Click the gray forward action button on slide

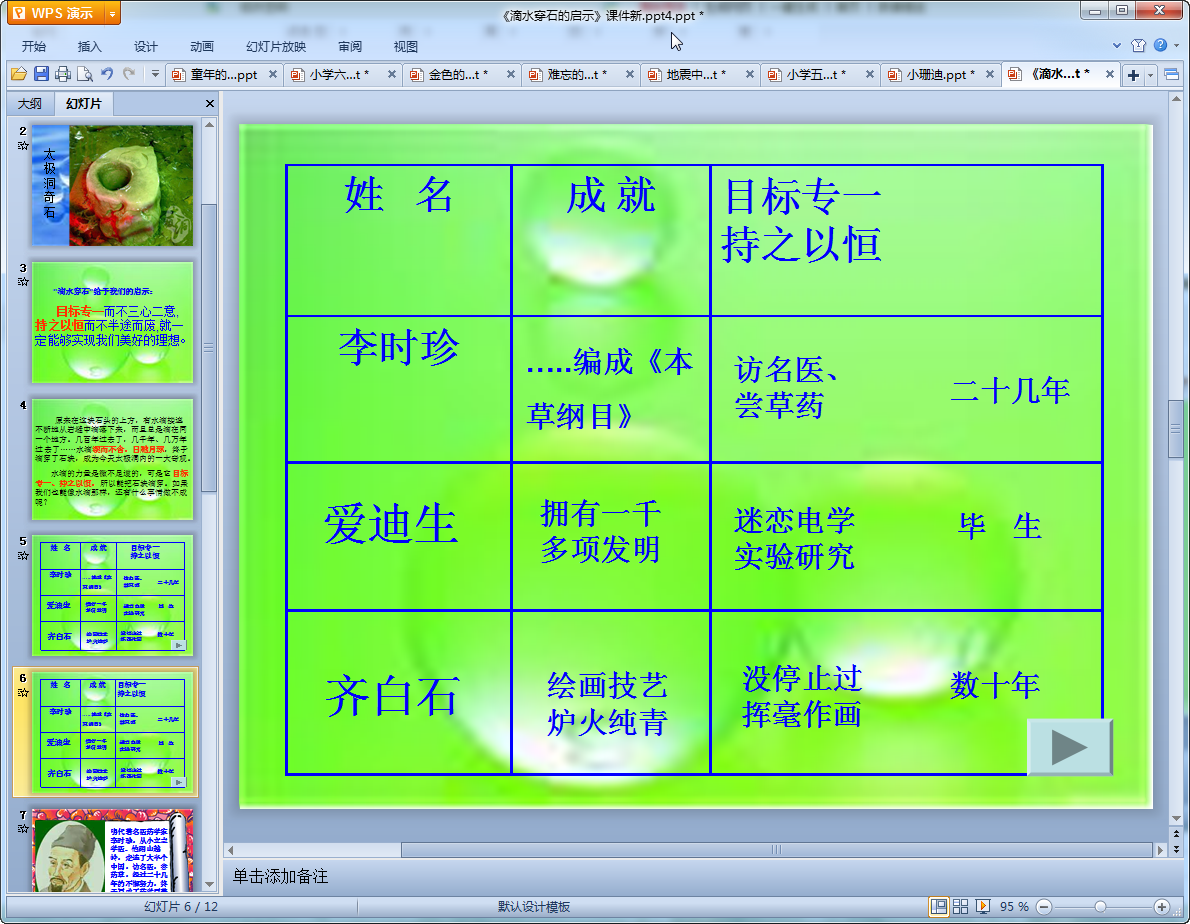1069,747
